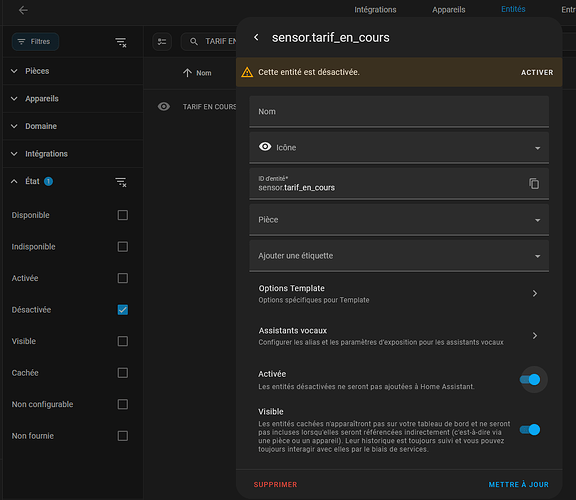Switch to the Intégrations tab

click(x=375, y=10)
